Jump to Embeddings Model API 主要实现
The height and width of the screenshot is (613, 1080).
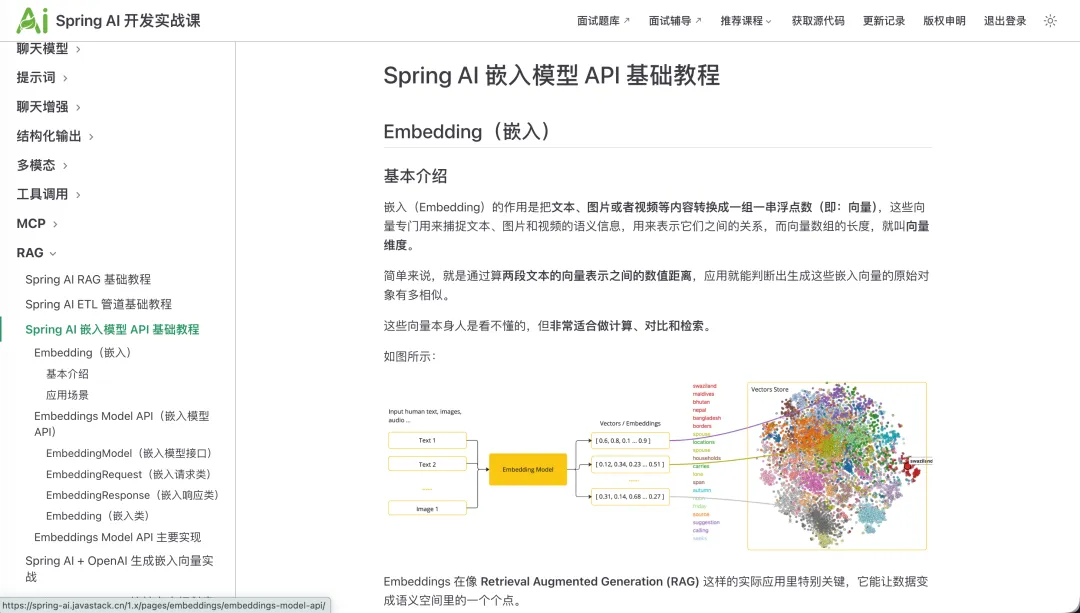118,537
